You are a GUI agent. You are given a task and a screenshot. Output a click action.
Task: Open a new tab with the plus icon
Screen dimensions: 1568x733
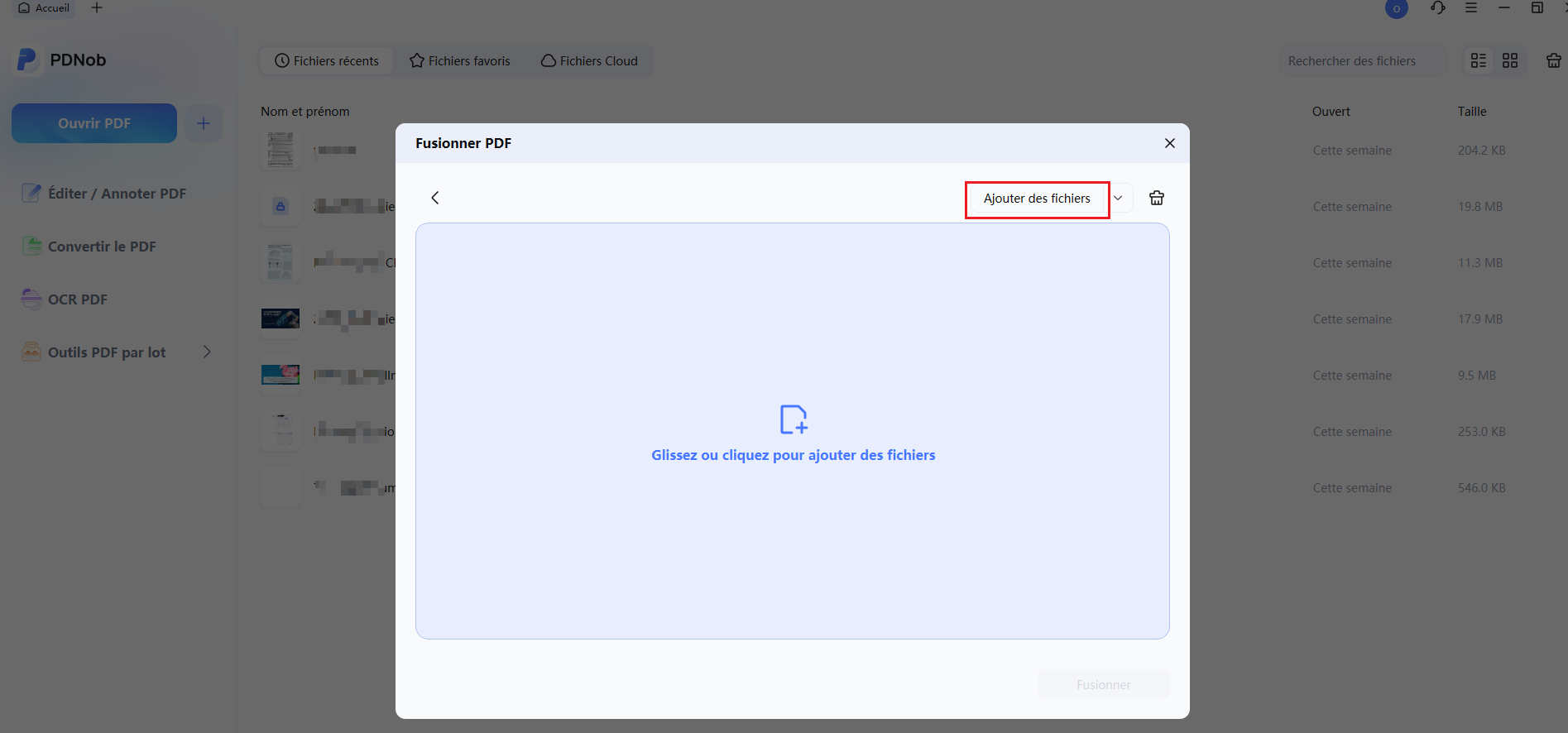click(x=97, y=7)
